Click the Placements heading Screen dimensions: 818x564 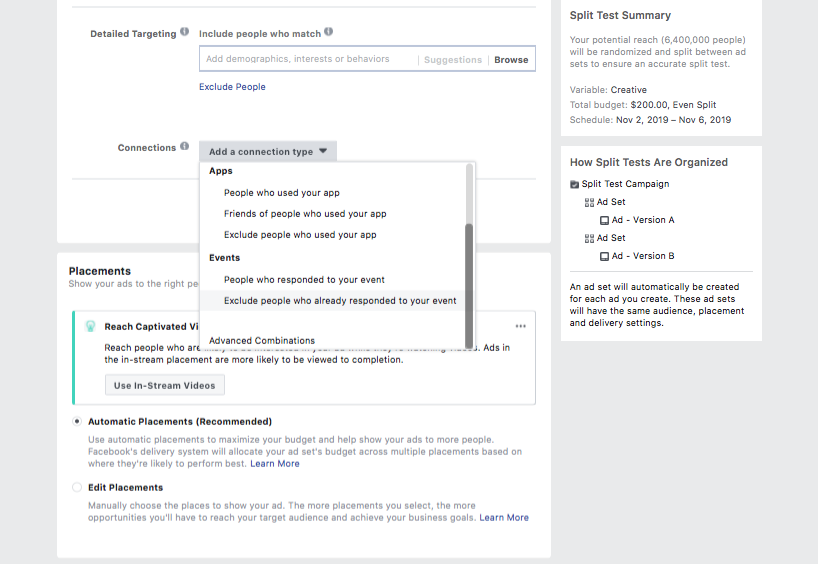[100, 271]
